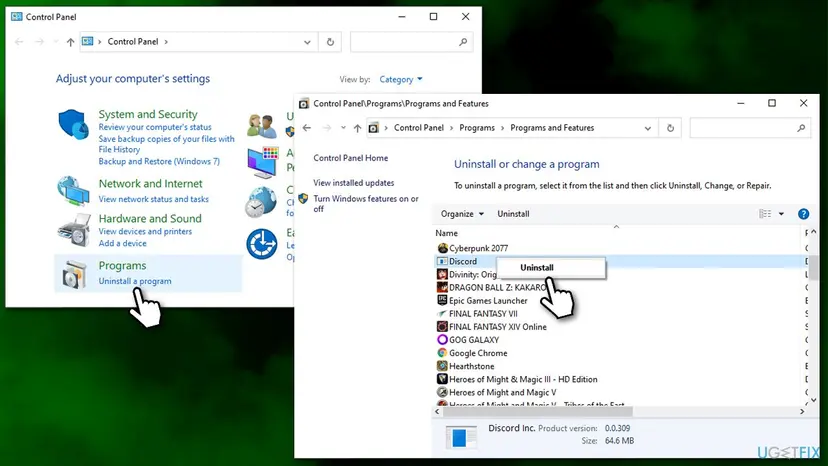Image resolution: width=828 pixels, height=466 pixels.
Task: Click up arrow in back Control Panel window
Action: pos(70,42)
